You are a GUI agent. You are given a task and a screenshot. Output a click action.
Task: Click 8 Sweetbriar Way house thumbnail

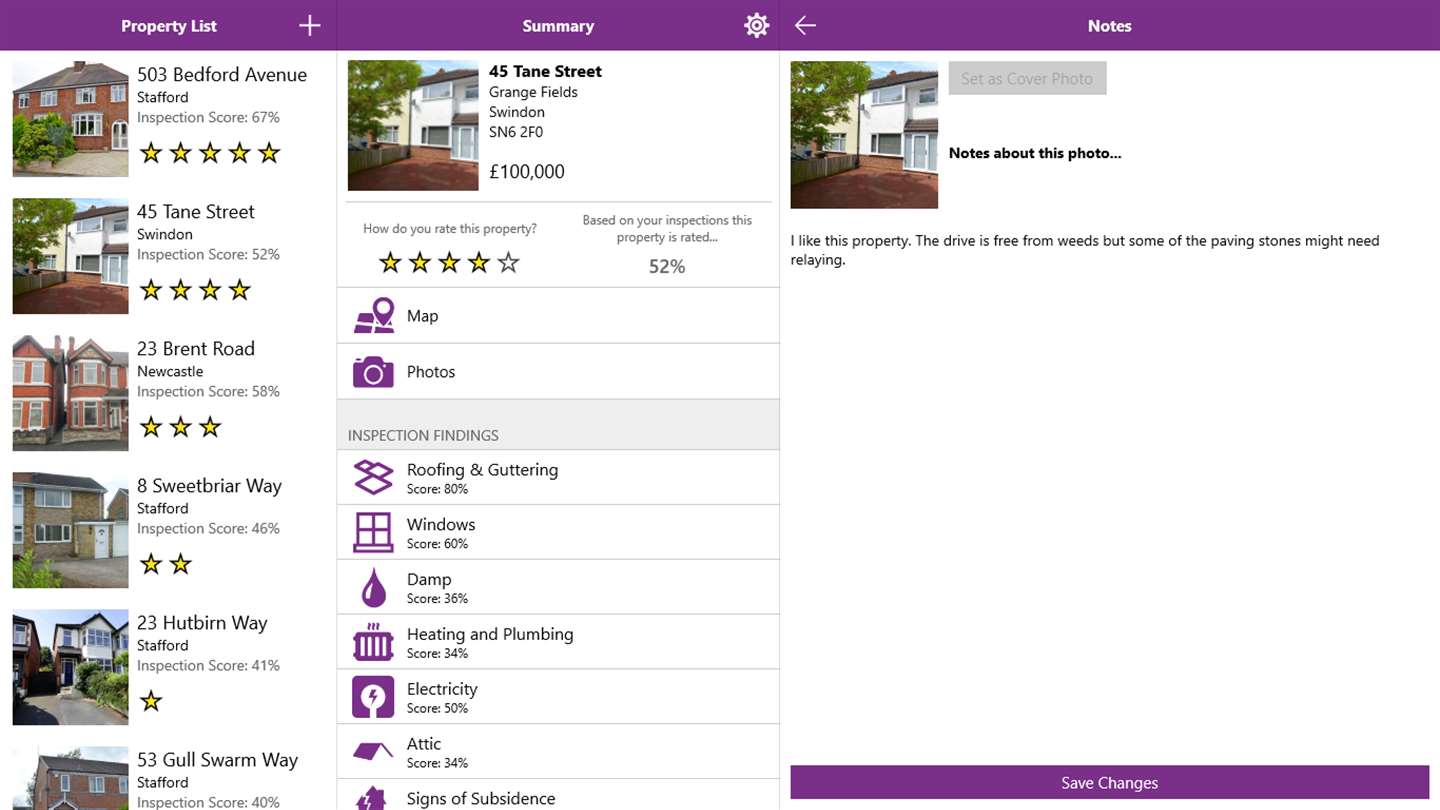(70, 530)
